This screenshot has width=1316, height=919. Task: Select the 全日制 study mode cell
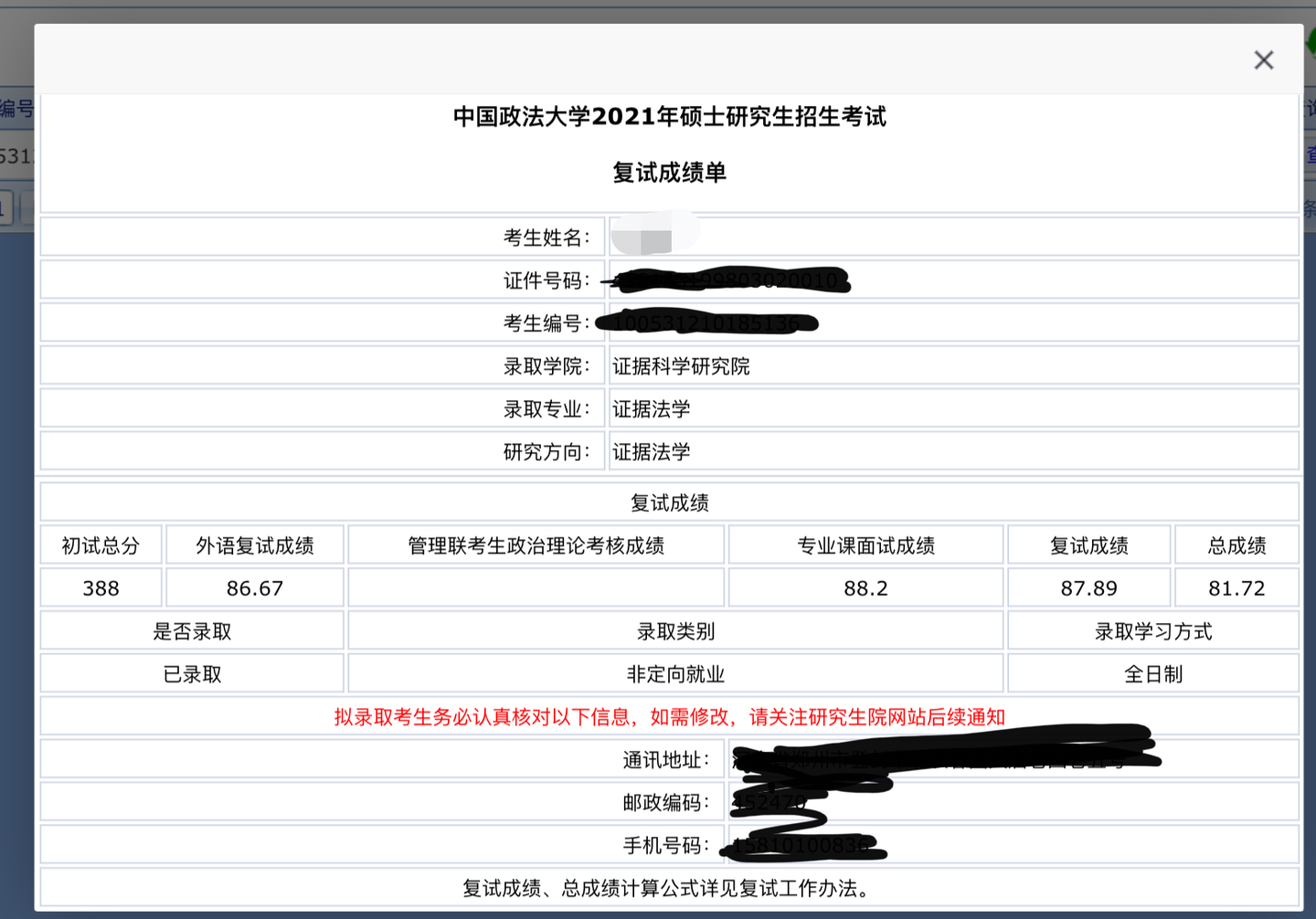(1155, 673)
